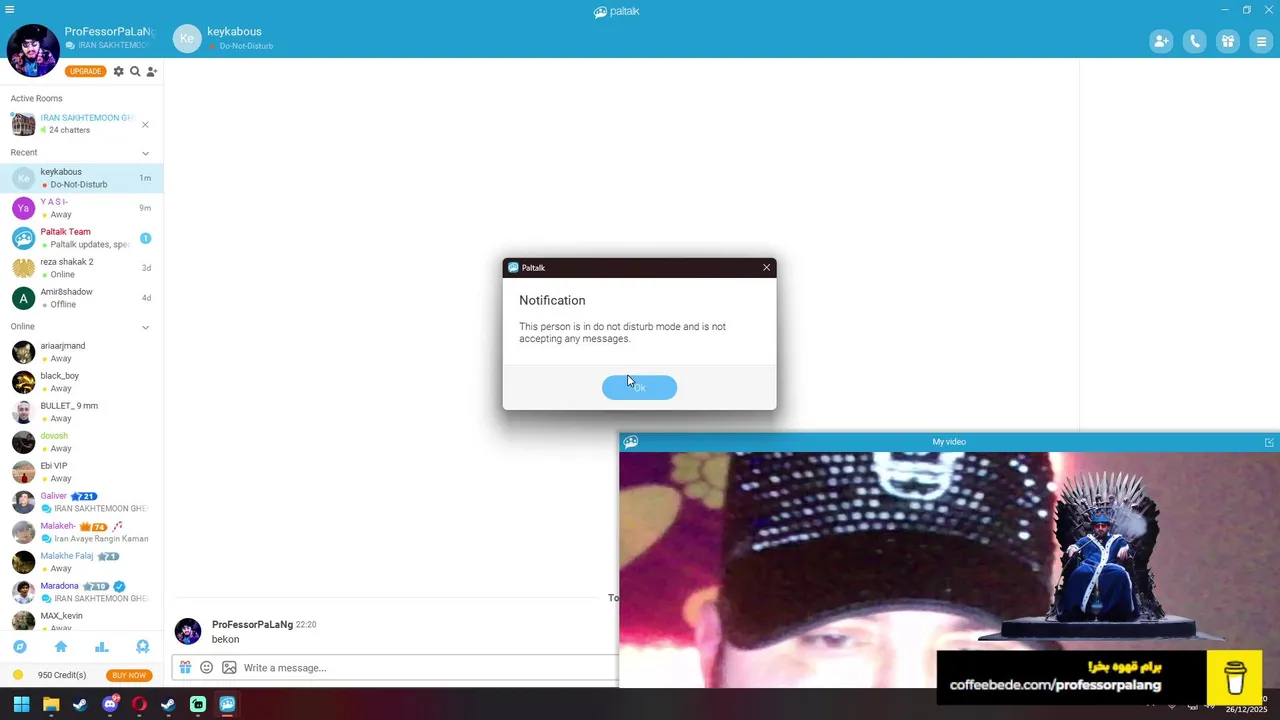The width and height of the screenshot is (1280, 720).
Task: Select Ebi VIP contact
Action: (81, 472)
